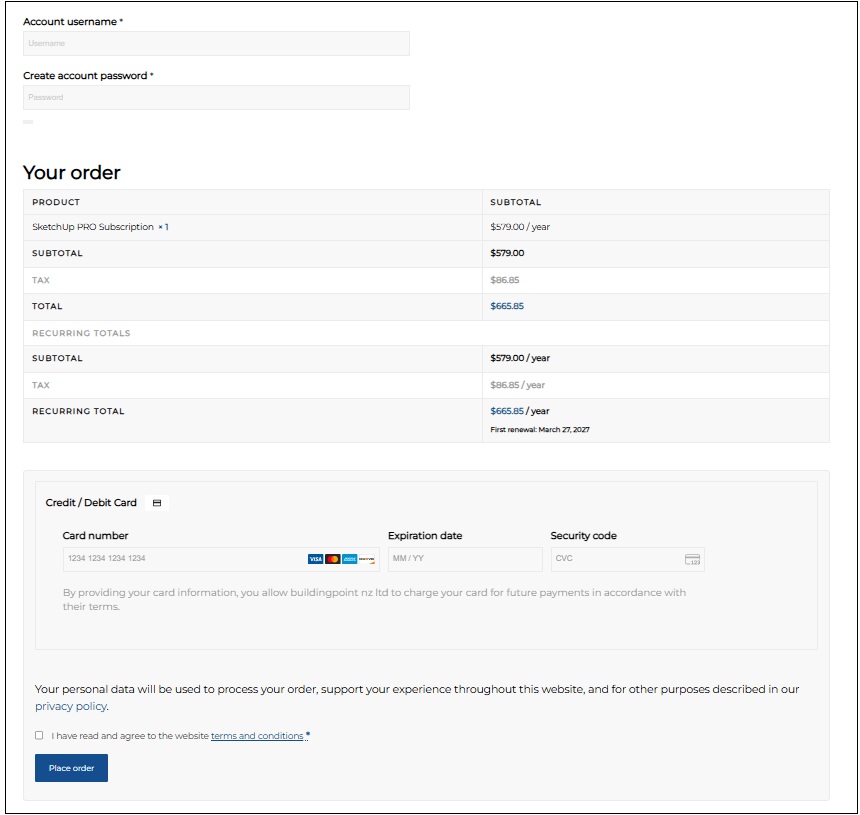The height and width of the screenshot is (815, 860).
Task: Click the × 1 product quantity
Action: [163, 227]
